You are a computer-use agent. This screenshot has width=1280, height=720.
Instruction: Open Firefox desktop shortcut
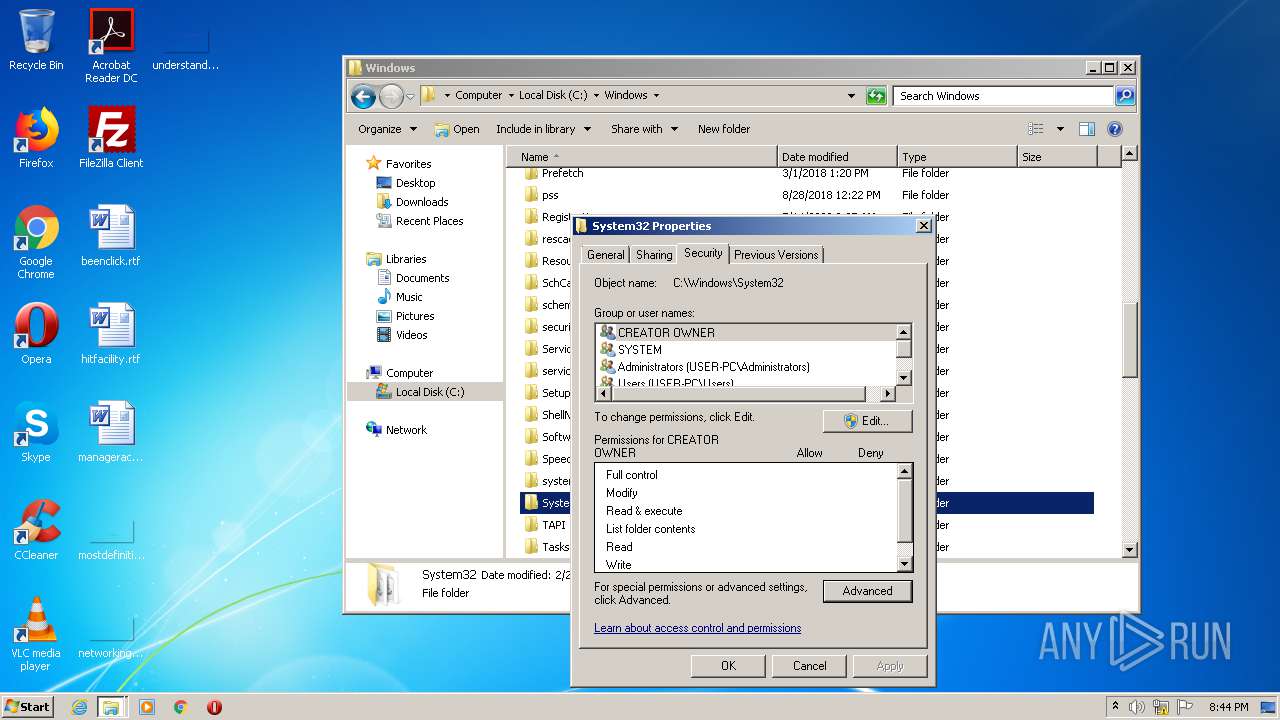tap(36, 138)
